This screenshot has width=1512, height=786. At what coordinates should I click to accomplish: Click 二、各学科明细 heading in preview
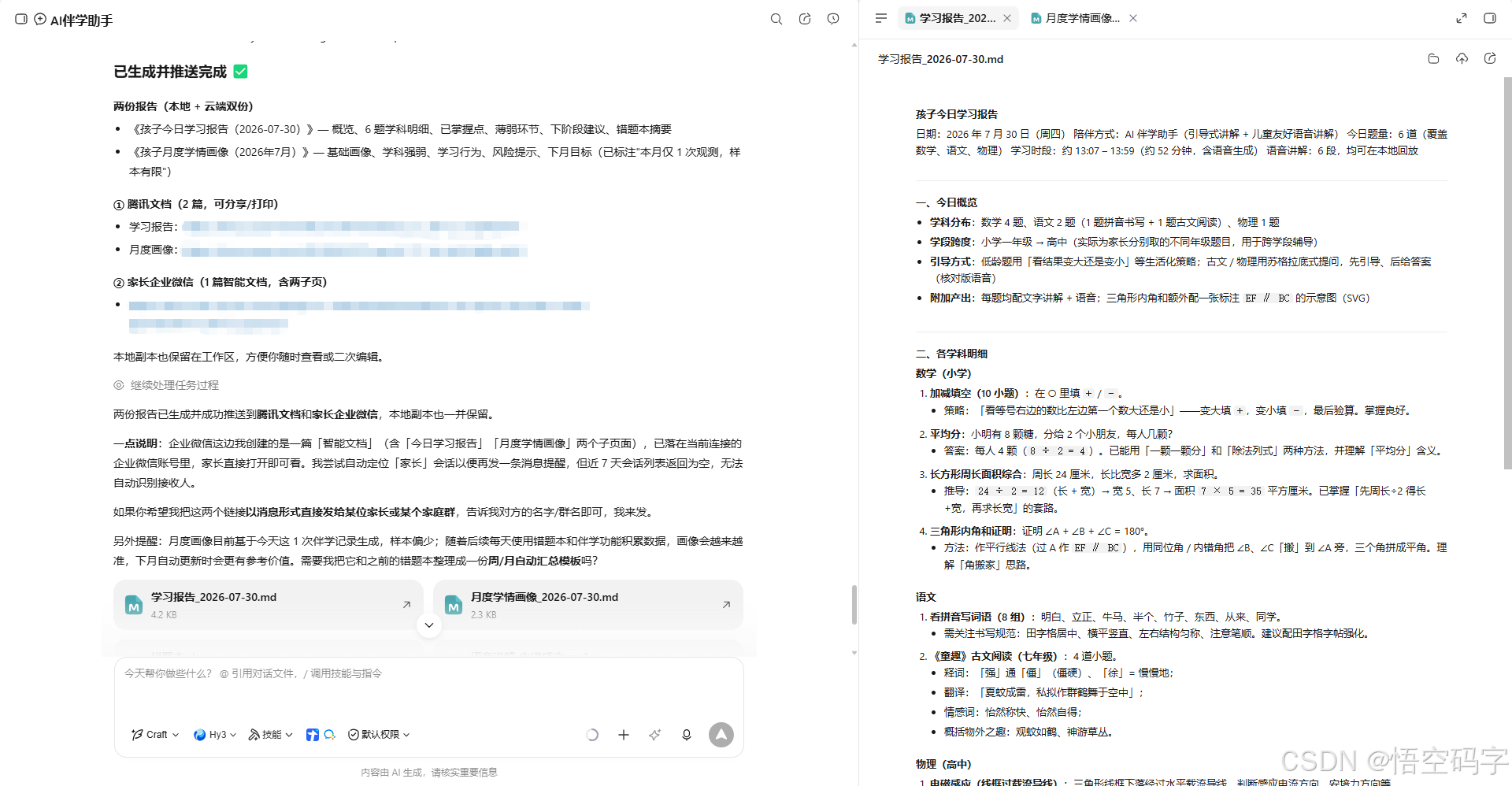pyautogui.click(x=951, y=354)
